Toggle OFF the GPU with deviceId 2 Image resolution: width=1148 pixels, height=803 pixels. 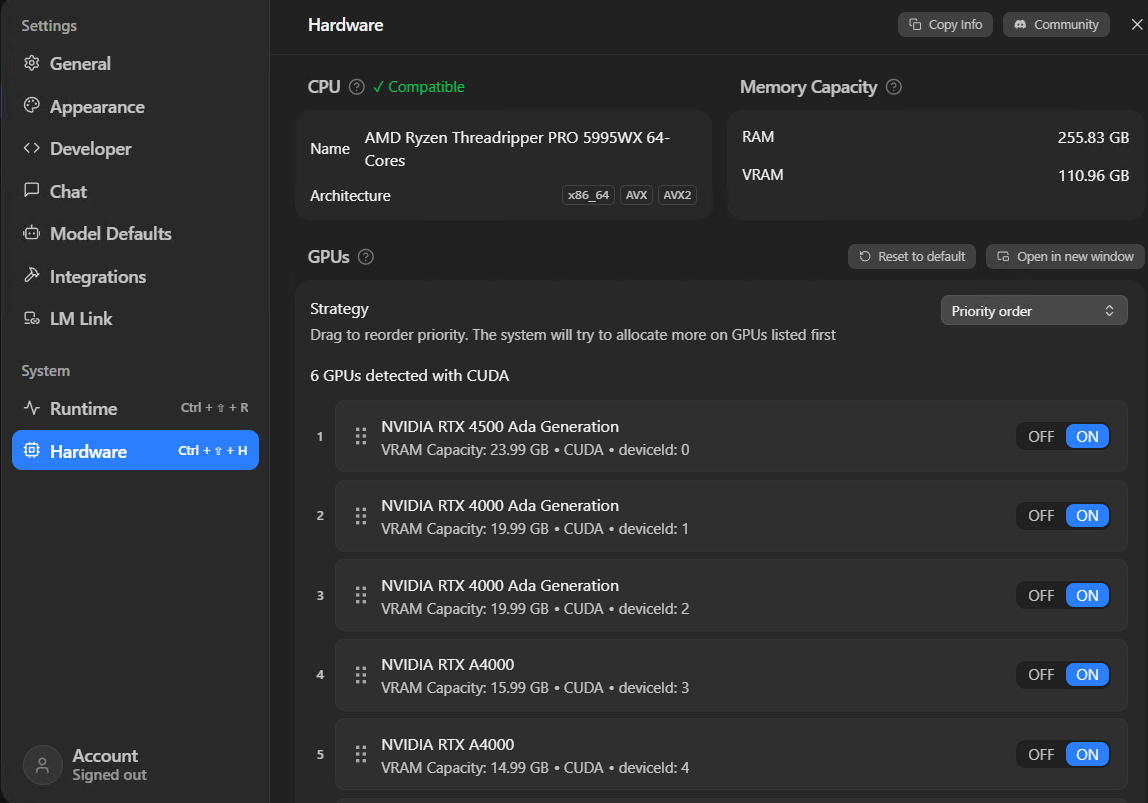click(1040, 595)
